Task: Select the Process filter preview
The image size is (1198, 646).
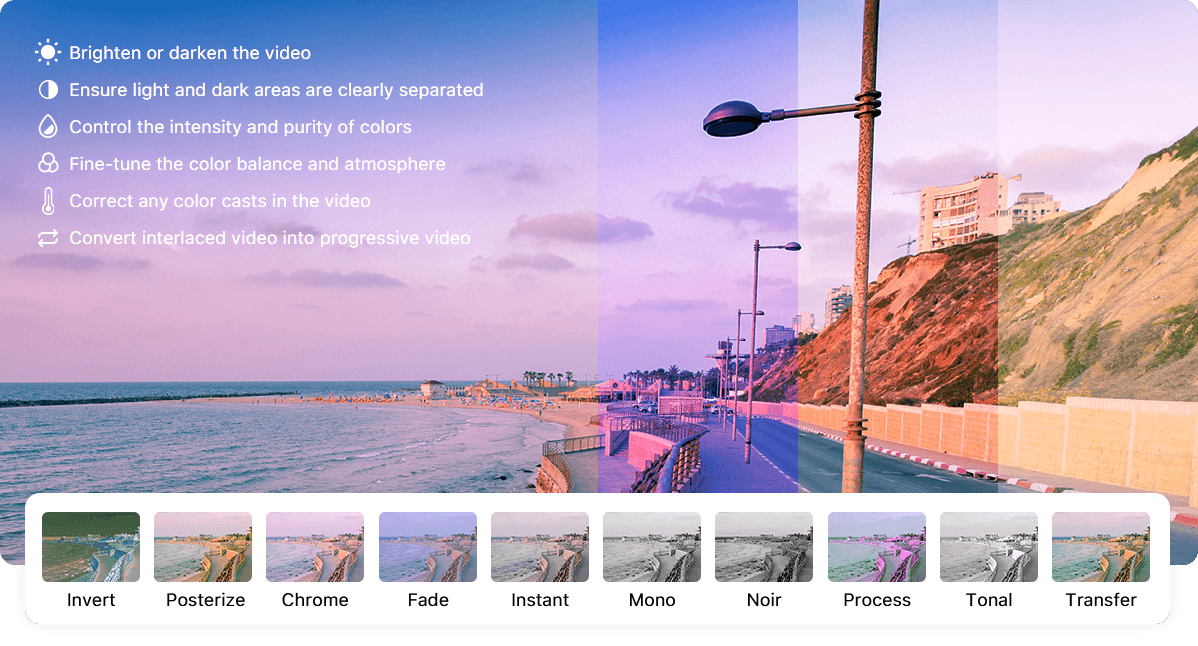Action: coord(877,547)
